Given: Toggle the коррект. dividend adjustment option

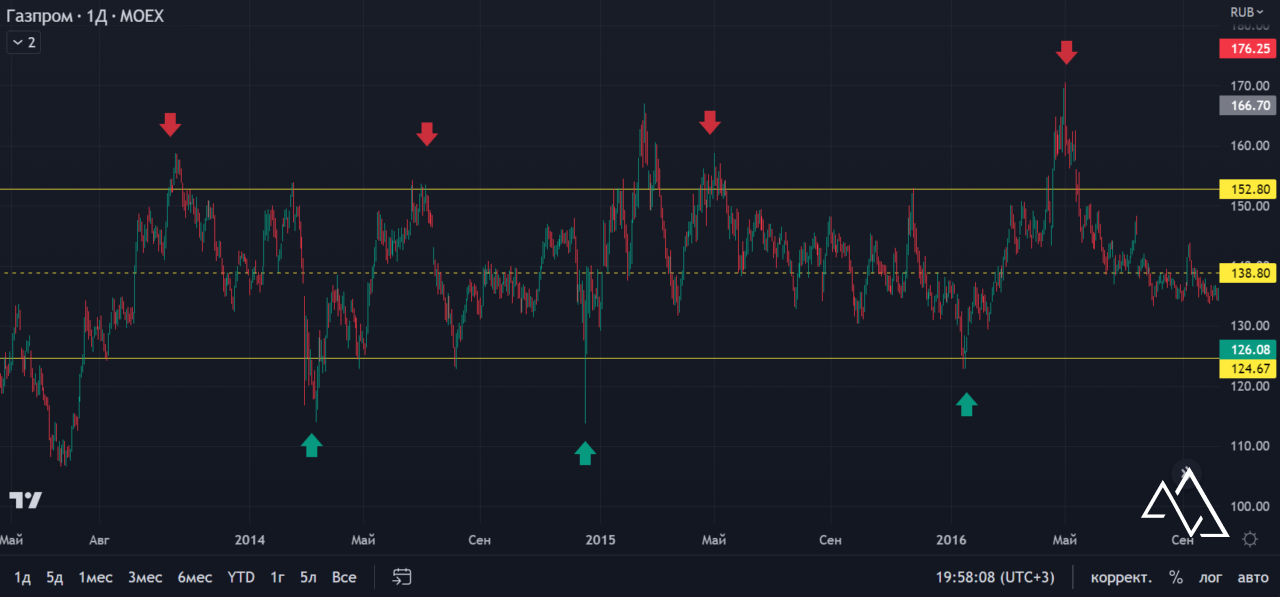Looking at the screenshot, I should [1120, 577].
